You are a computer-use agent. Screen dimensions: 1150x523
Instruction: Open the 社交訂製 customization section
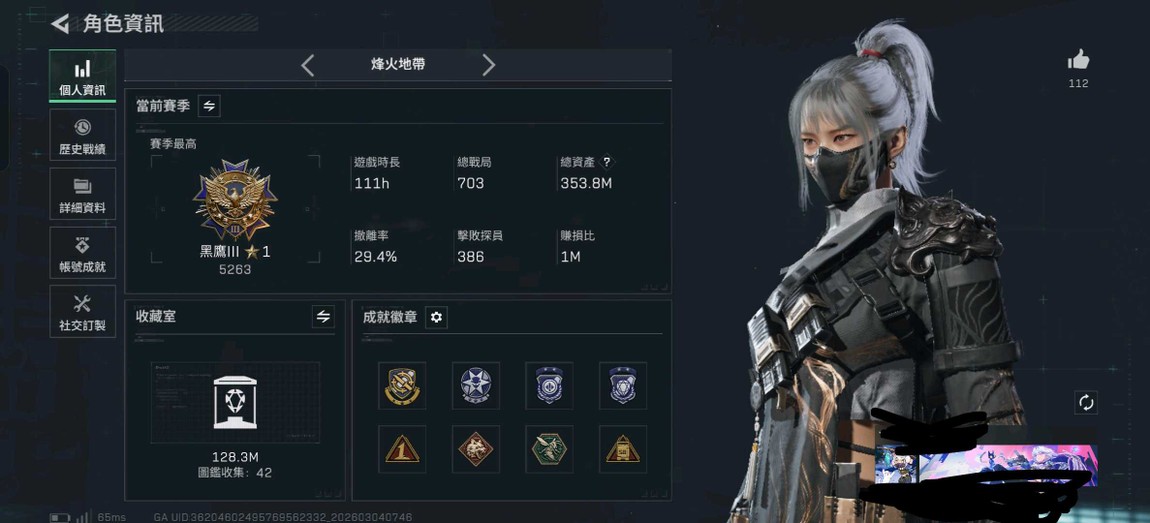pyautogui.click(x=82, y=311)
